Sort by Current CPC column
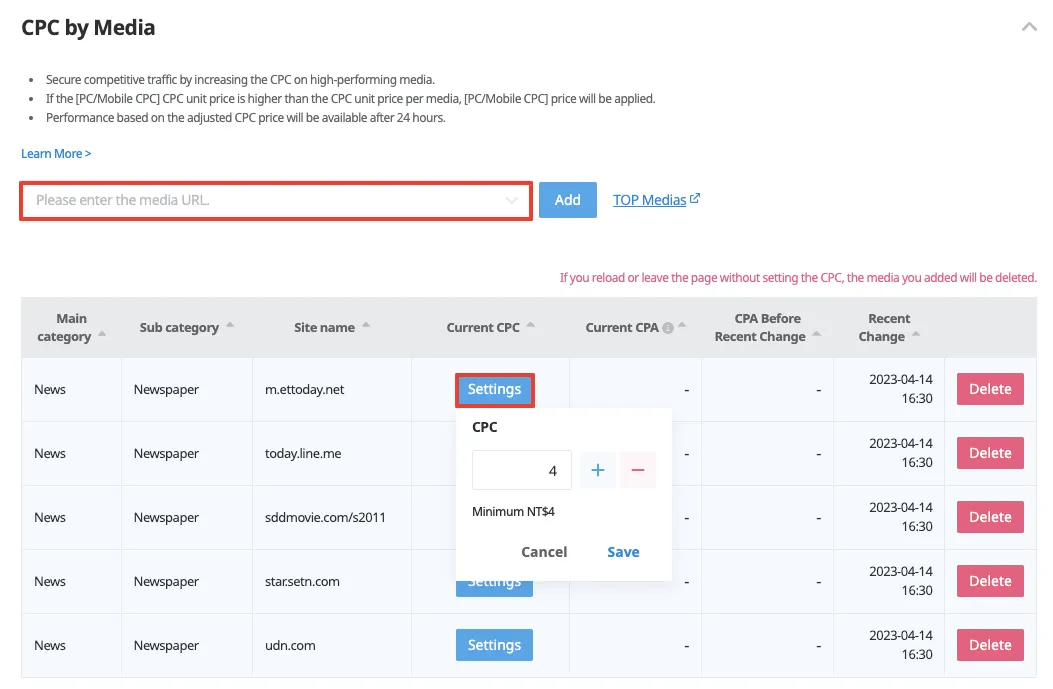Viewport: 1053px width, 689px height. coord(531,326)
